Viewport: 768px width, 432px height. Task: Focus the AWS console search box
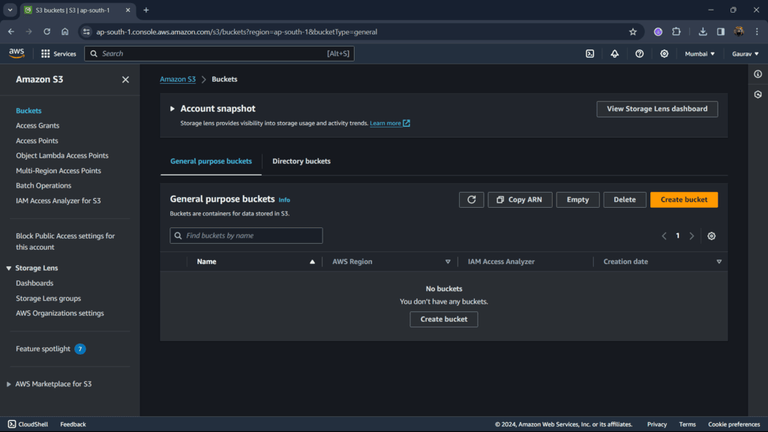[219, 54]
